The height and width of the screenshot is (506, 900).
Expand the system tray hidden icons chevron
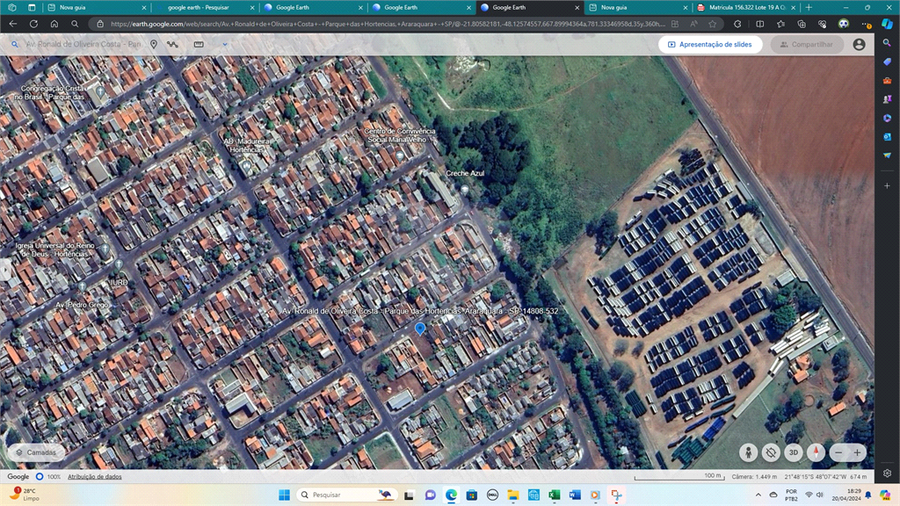tap(757, 495)
